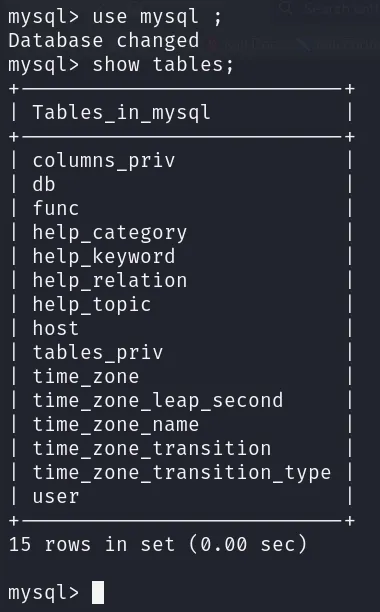Image resolution: width=380 pixels, height=612 pixels.
Task: Select the time_zone_name entry
Action: pos(116,425)
